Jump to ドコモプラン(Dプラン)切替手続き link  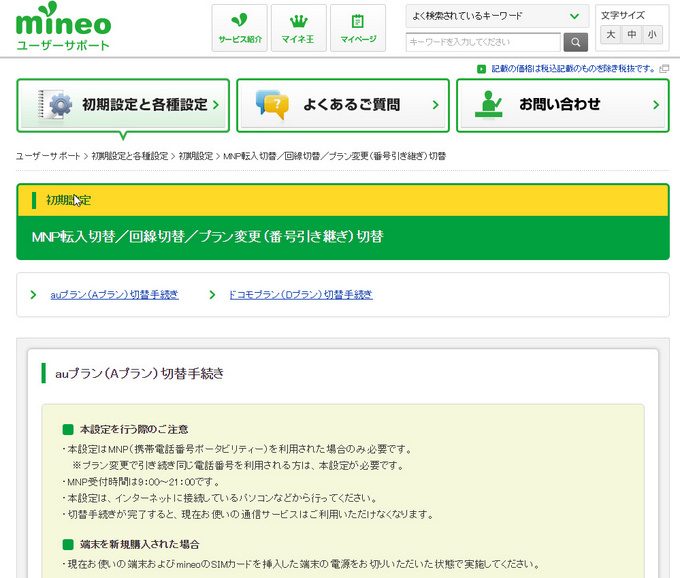pyautogui.click(x=301, y=295)
